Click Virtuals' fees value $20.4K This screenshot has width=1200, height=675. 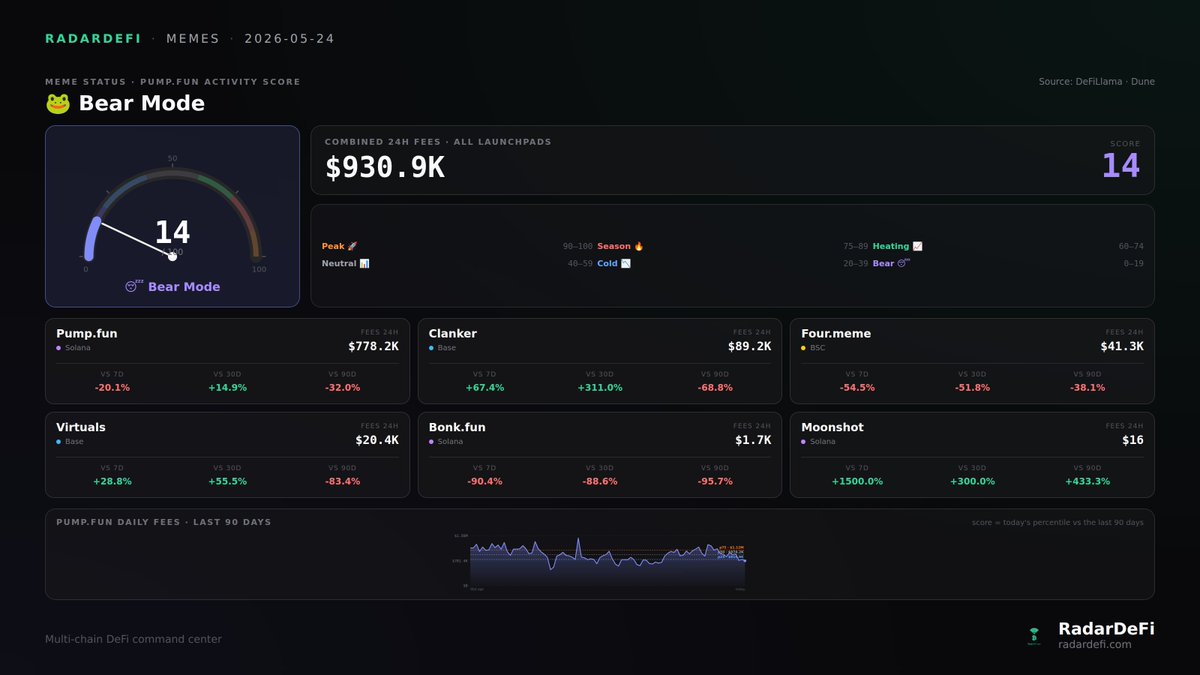coord(377,439)
